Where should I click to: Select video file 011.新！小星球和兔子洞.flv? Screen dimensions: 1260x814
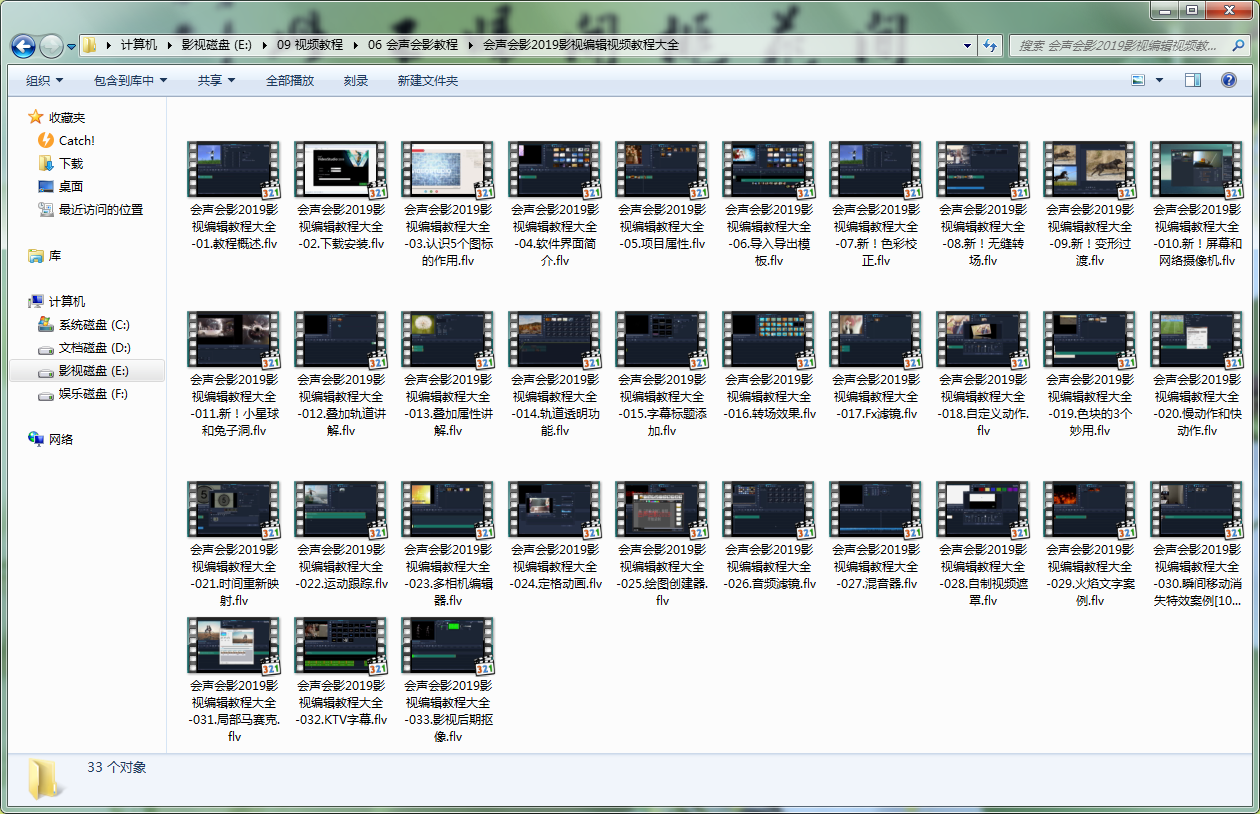(233, 373)
